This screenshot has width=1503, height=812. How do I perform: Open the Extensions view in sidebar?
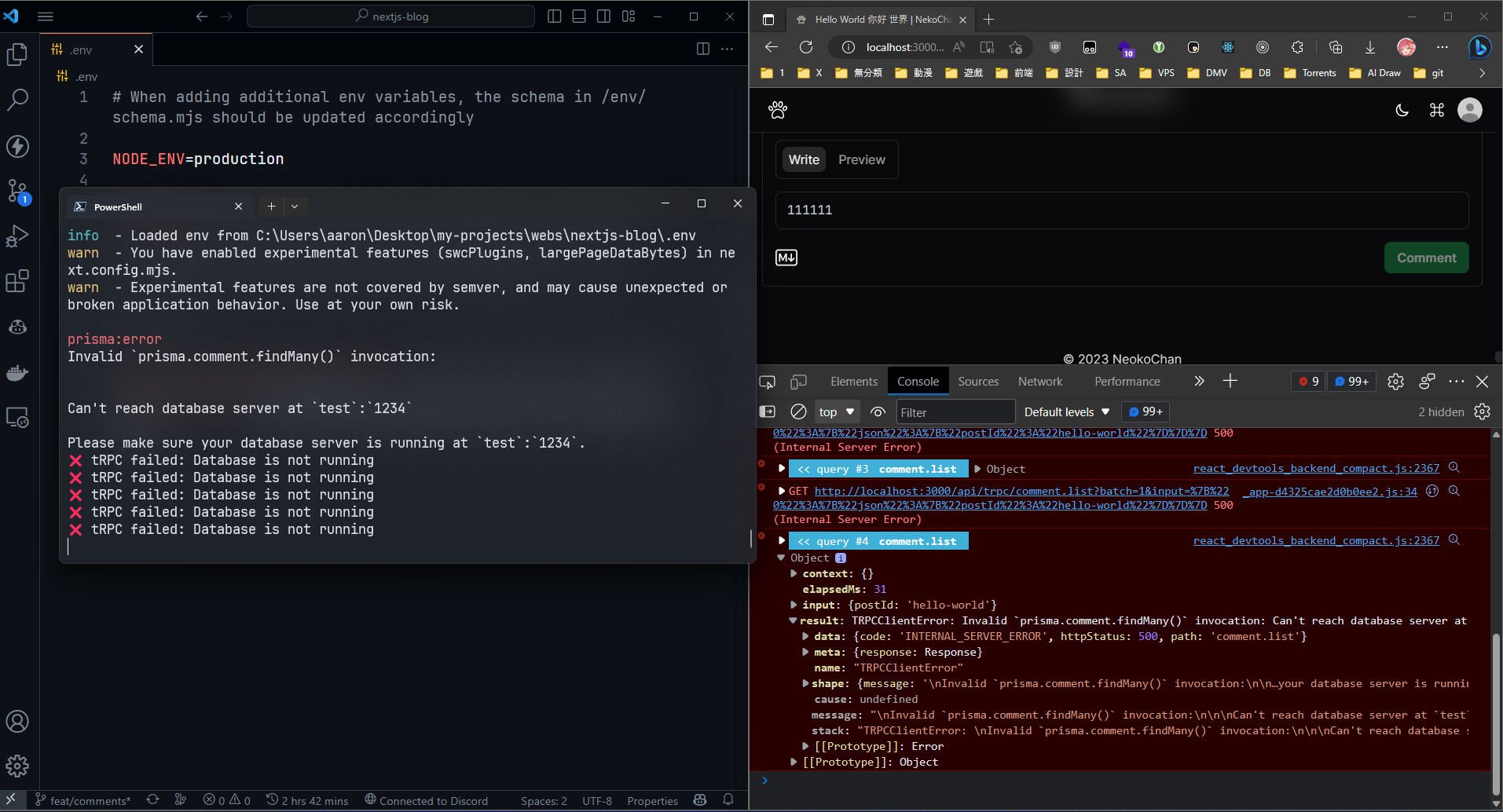(x=17, y=281)
